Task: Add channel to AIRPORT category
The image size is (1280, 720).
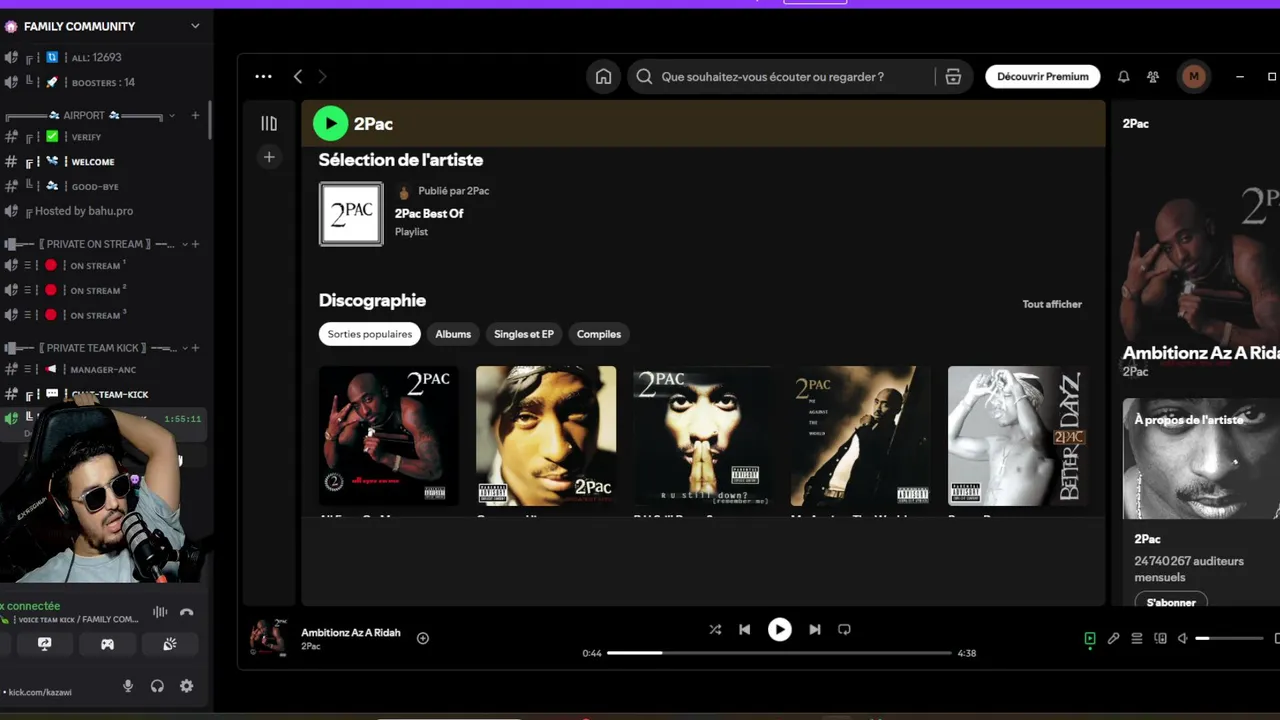Action: [x=195, y=116]
